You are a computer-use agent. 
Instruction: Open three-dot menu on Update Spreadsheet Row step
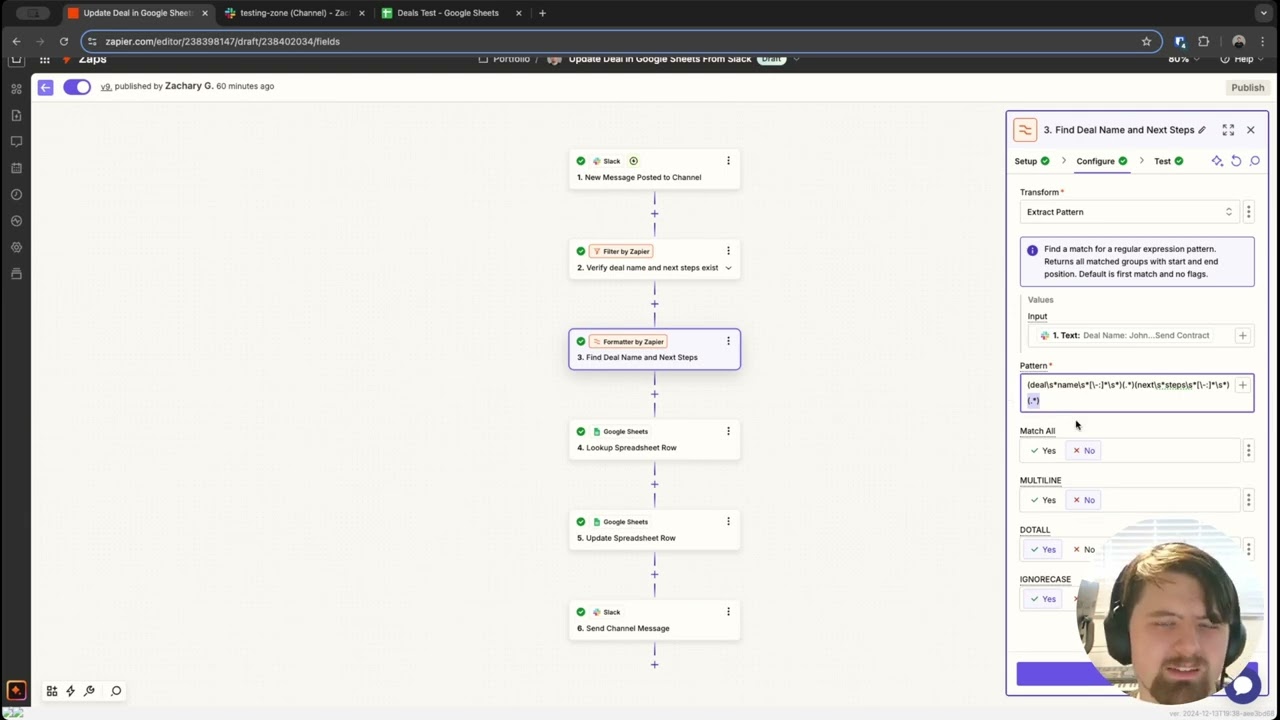tap(728, 521)
